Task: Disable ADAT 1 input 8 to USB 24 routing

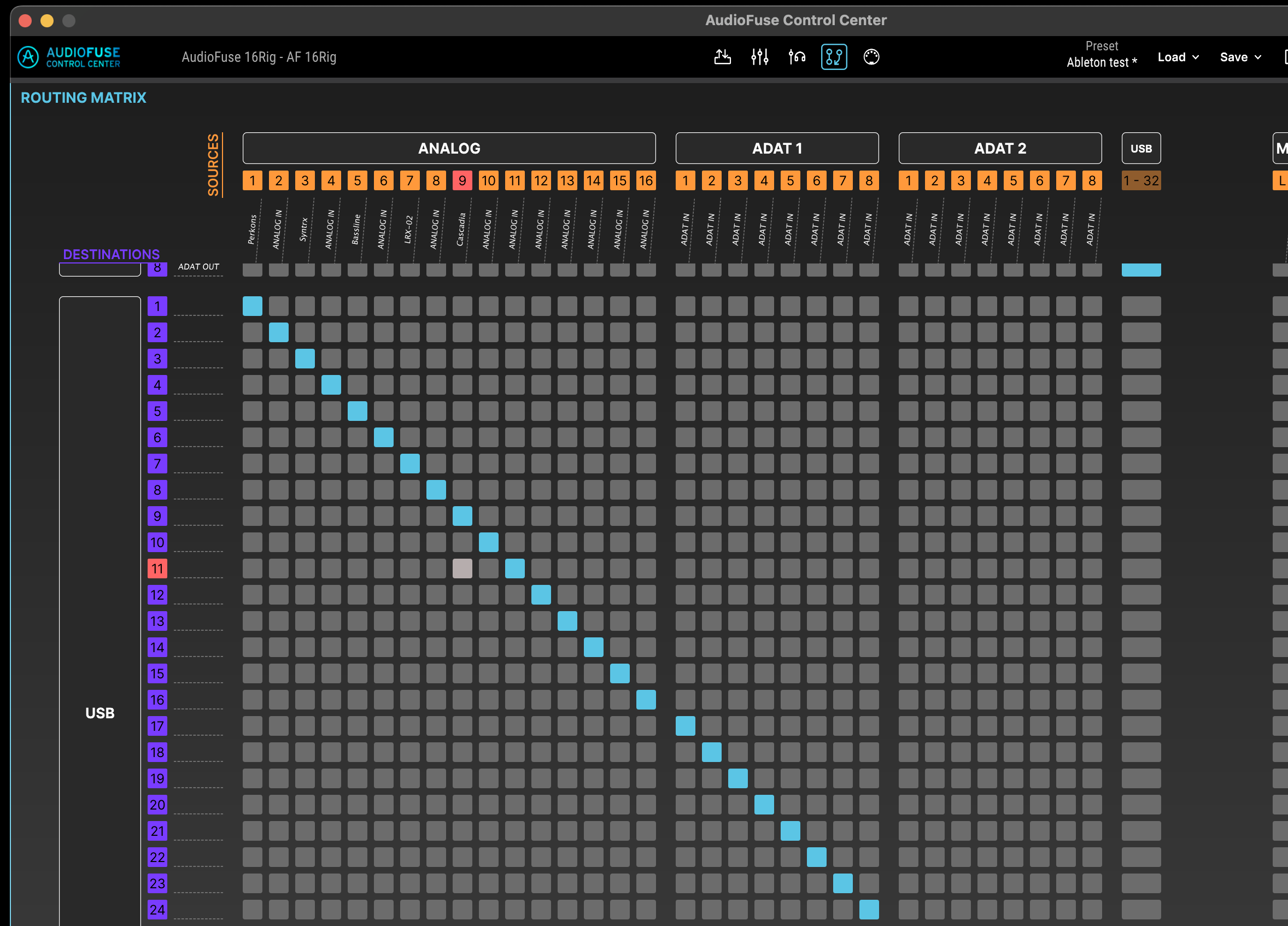Action: (869, 910)
